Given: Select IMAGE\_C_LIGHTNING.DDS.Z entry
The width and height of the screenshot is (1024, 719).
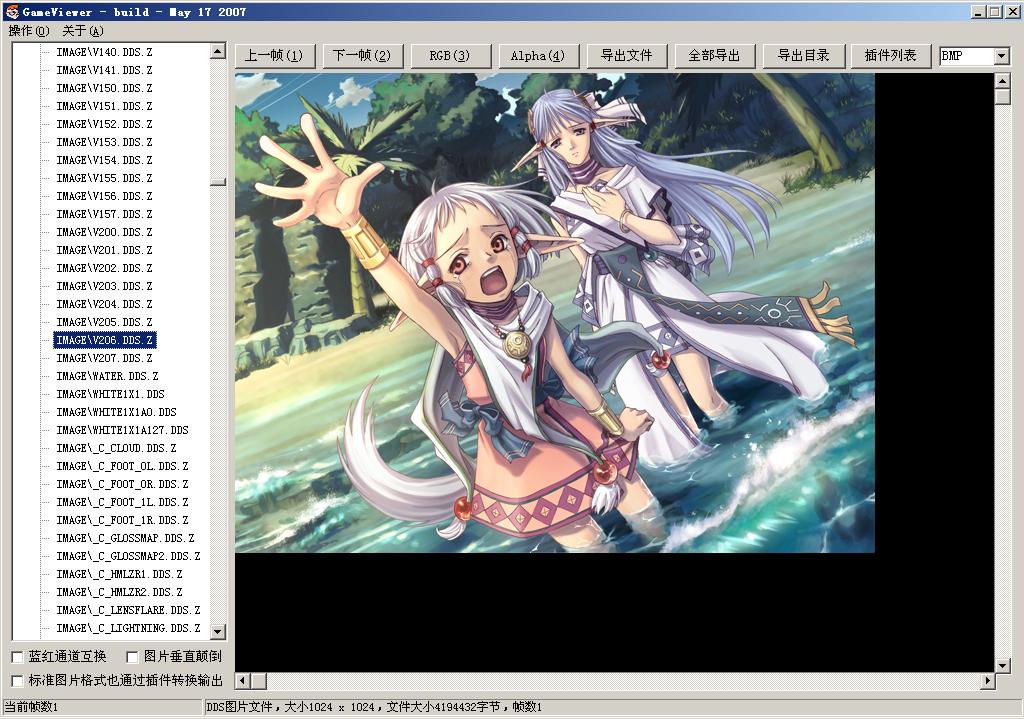Looking at the screenshot, I should tap(128, 628).
